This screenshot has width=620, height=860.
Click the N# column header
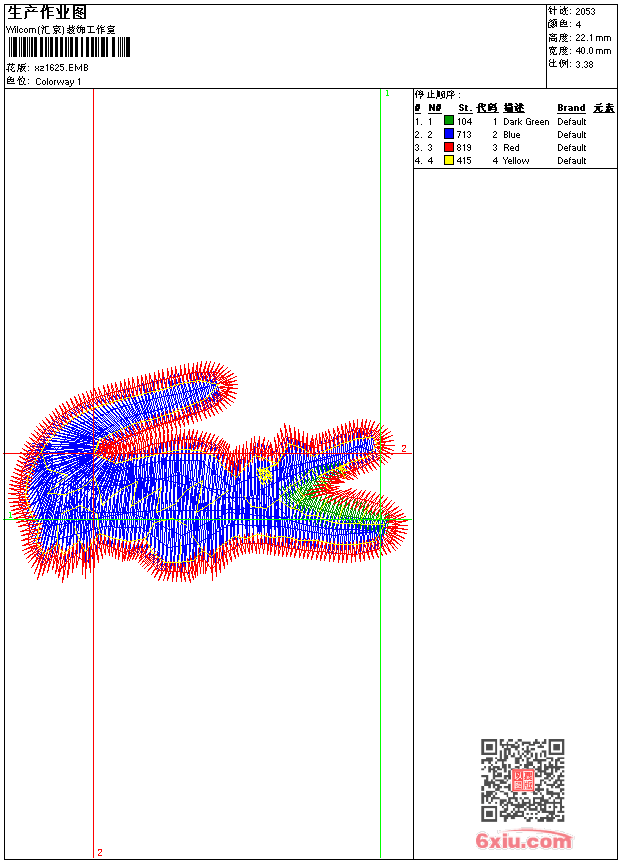click(435, 108)
